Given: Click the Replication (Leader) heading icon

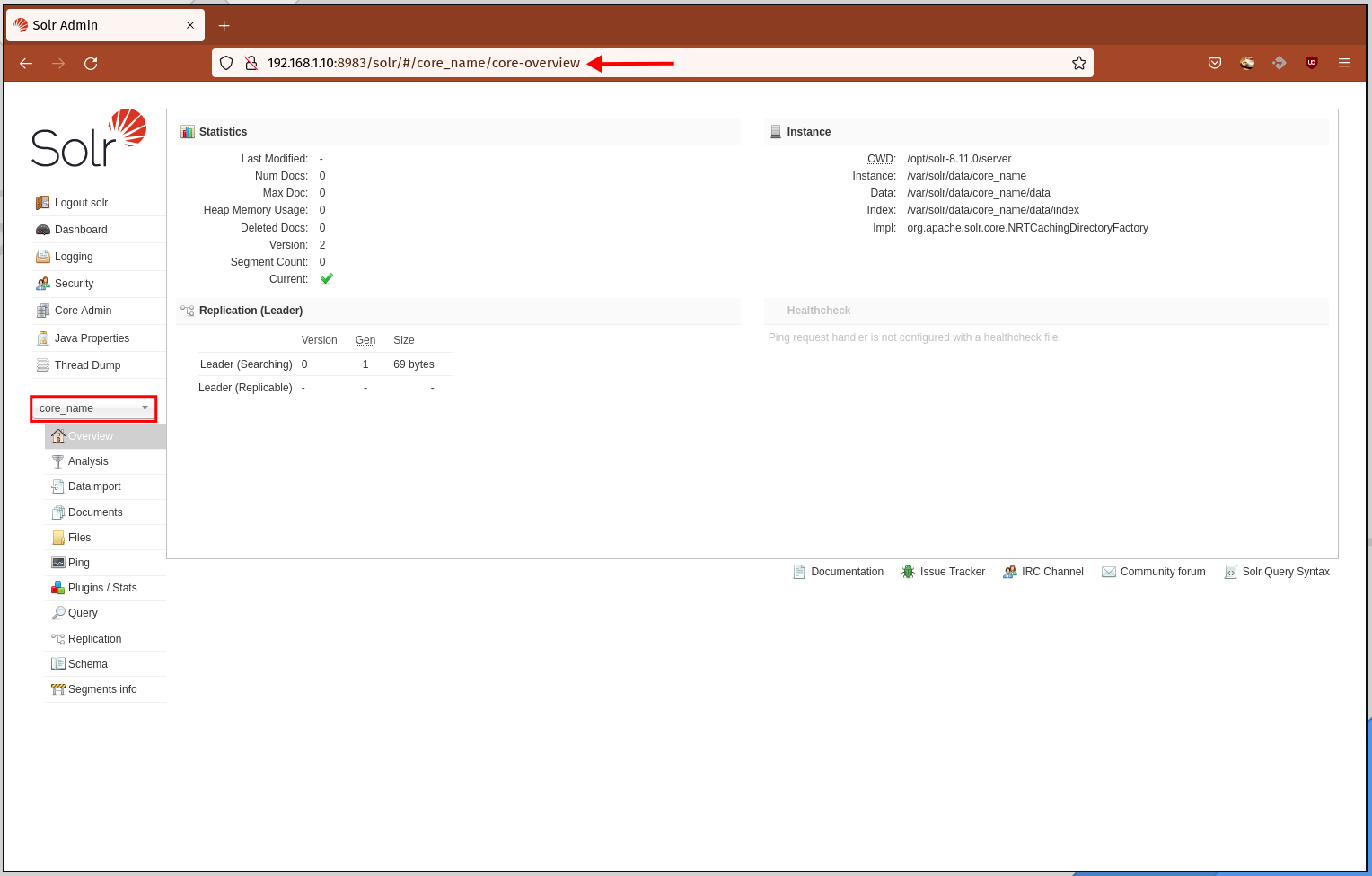Looking at the screenshot, I should tap(188, 311).
